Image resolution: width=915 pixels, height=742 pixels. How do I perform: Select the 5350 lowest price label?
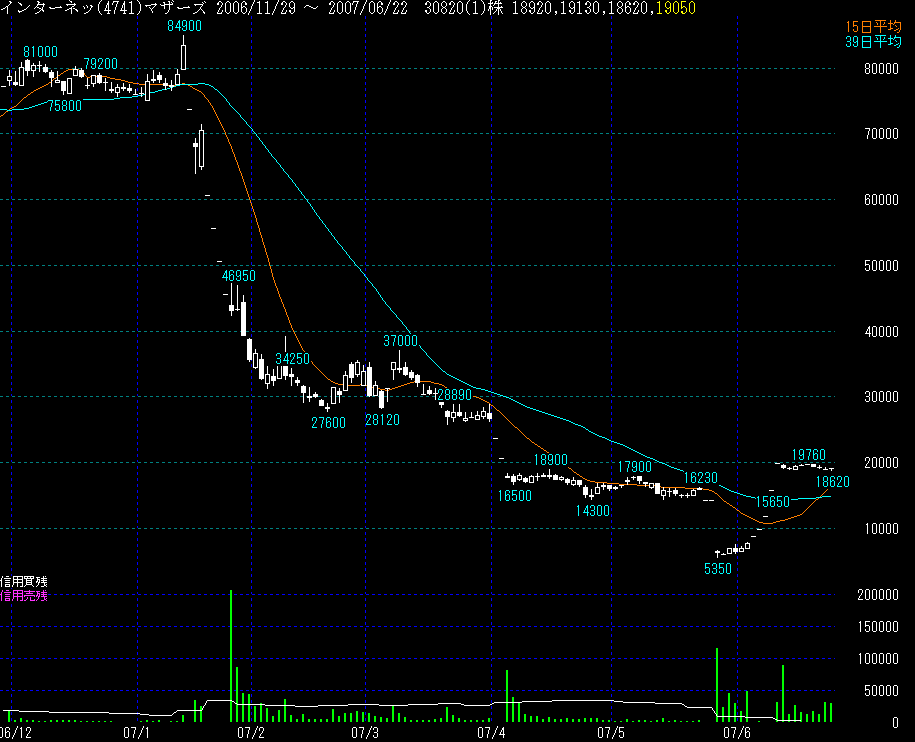[718, 568]
